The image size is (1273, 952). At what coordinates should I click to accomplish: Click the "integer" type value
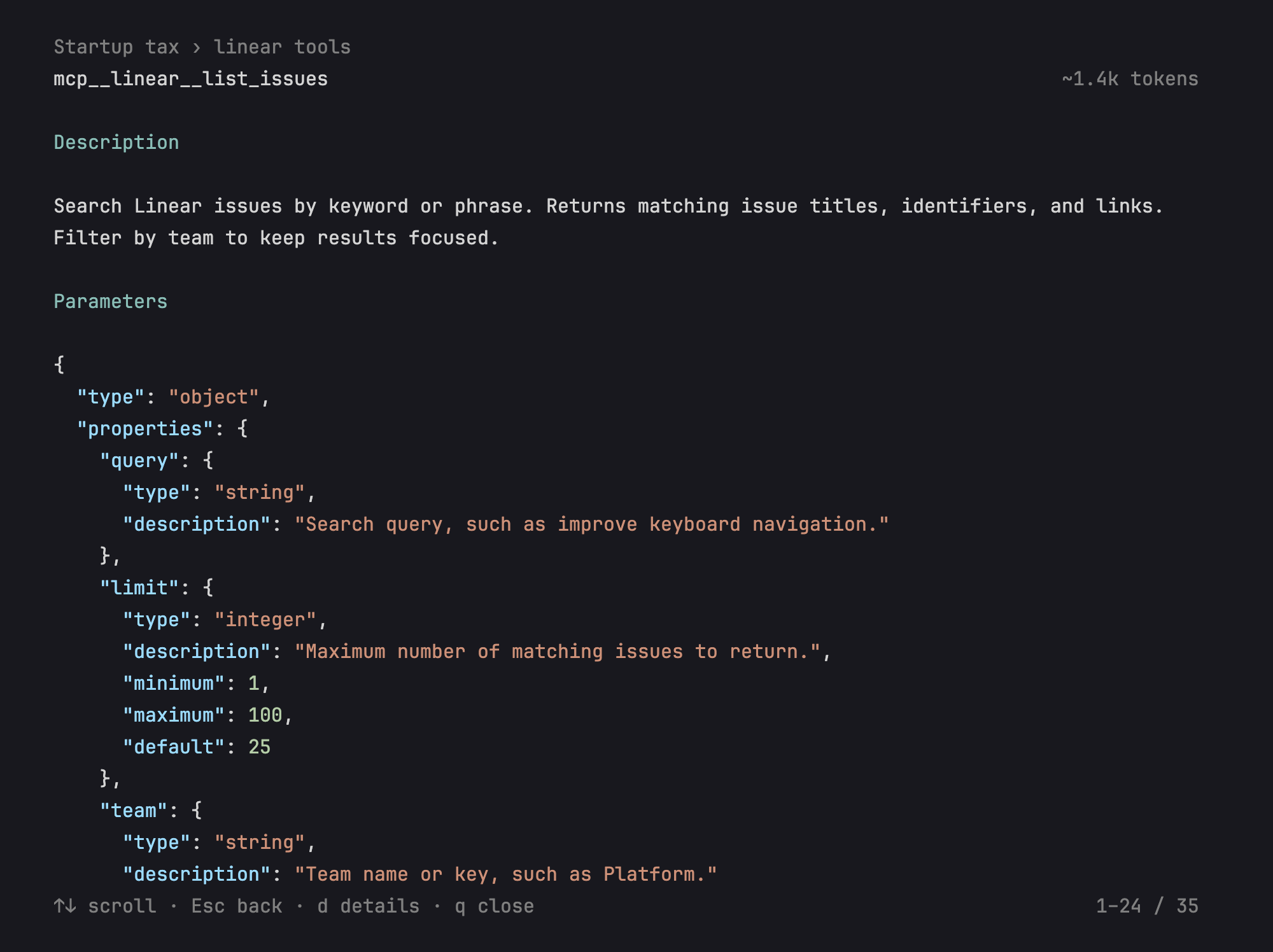pyautogui.click(x=265, y=620)
